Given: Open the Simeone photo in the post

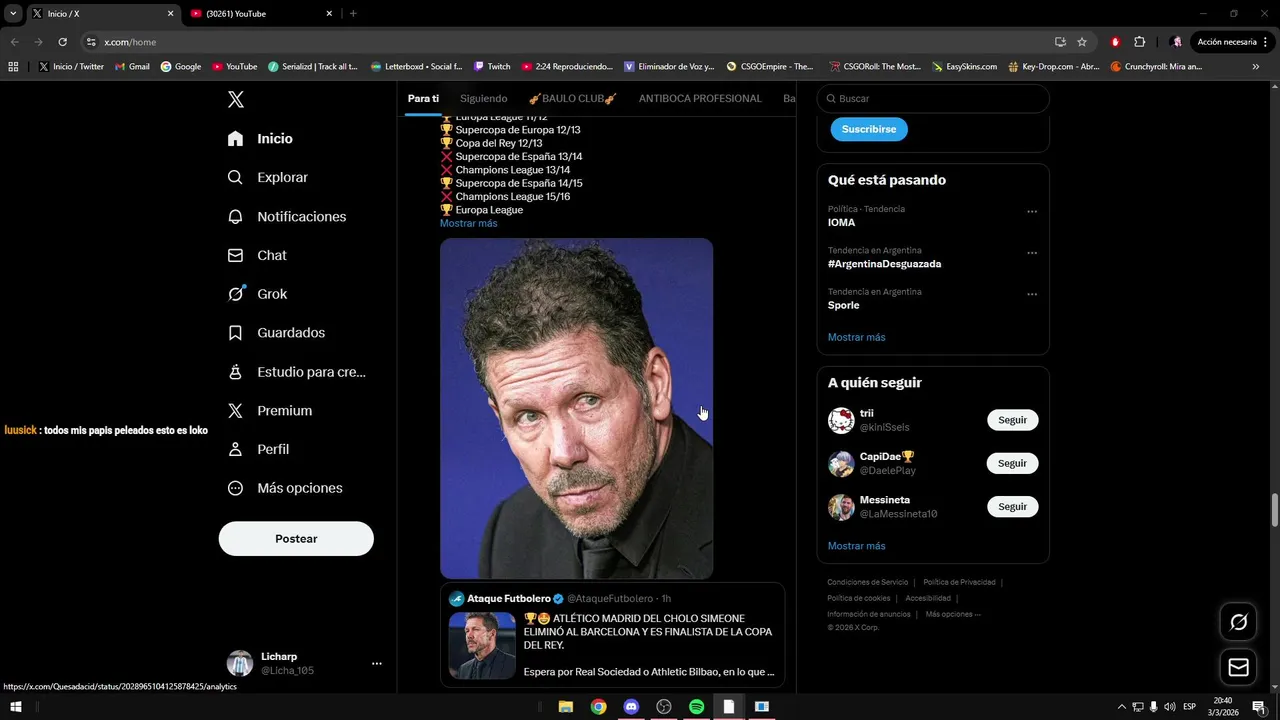Looking at the screenshot, I should tap(576, 408).
